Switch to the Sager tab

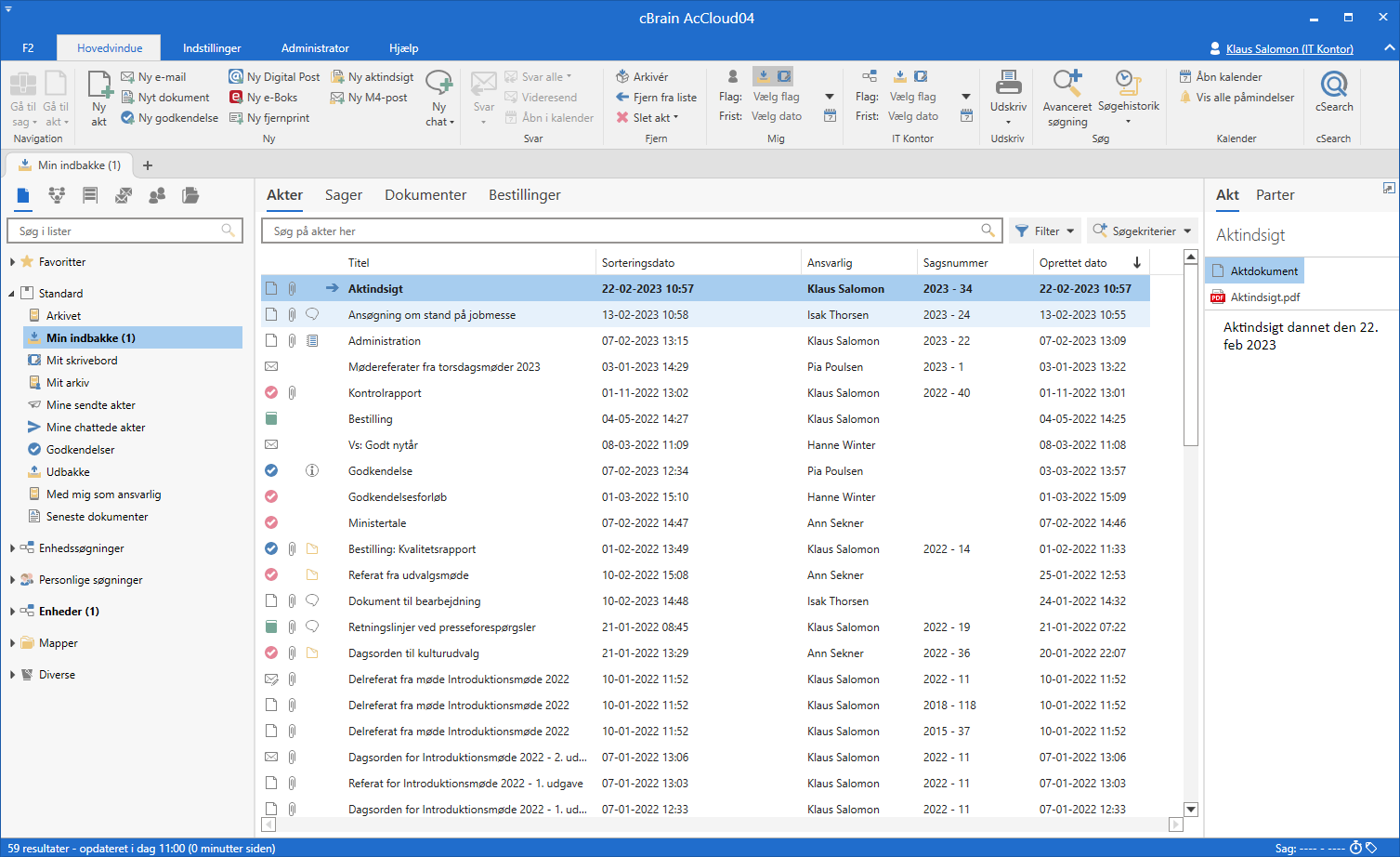point(344,195)
